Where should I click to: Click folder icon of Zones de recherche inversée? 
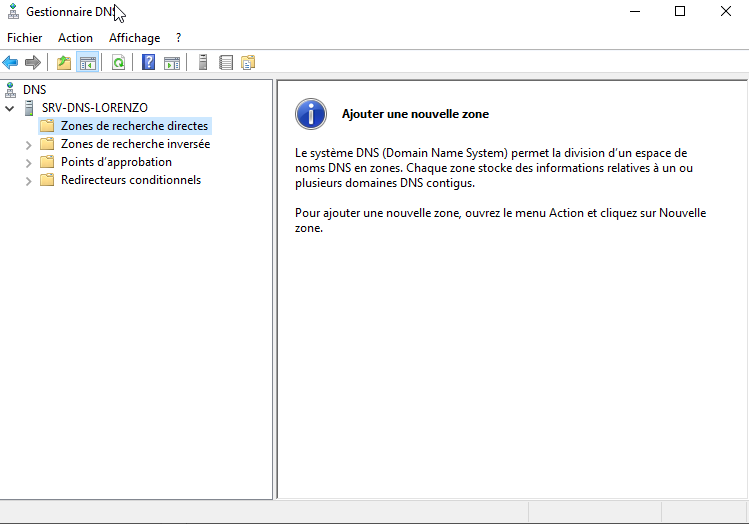[47, 144]
